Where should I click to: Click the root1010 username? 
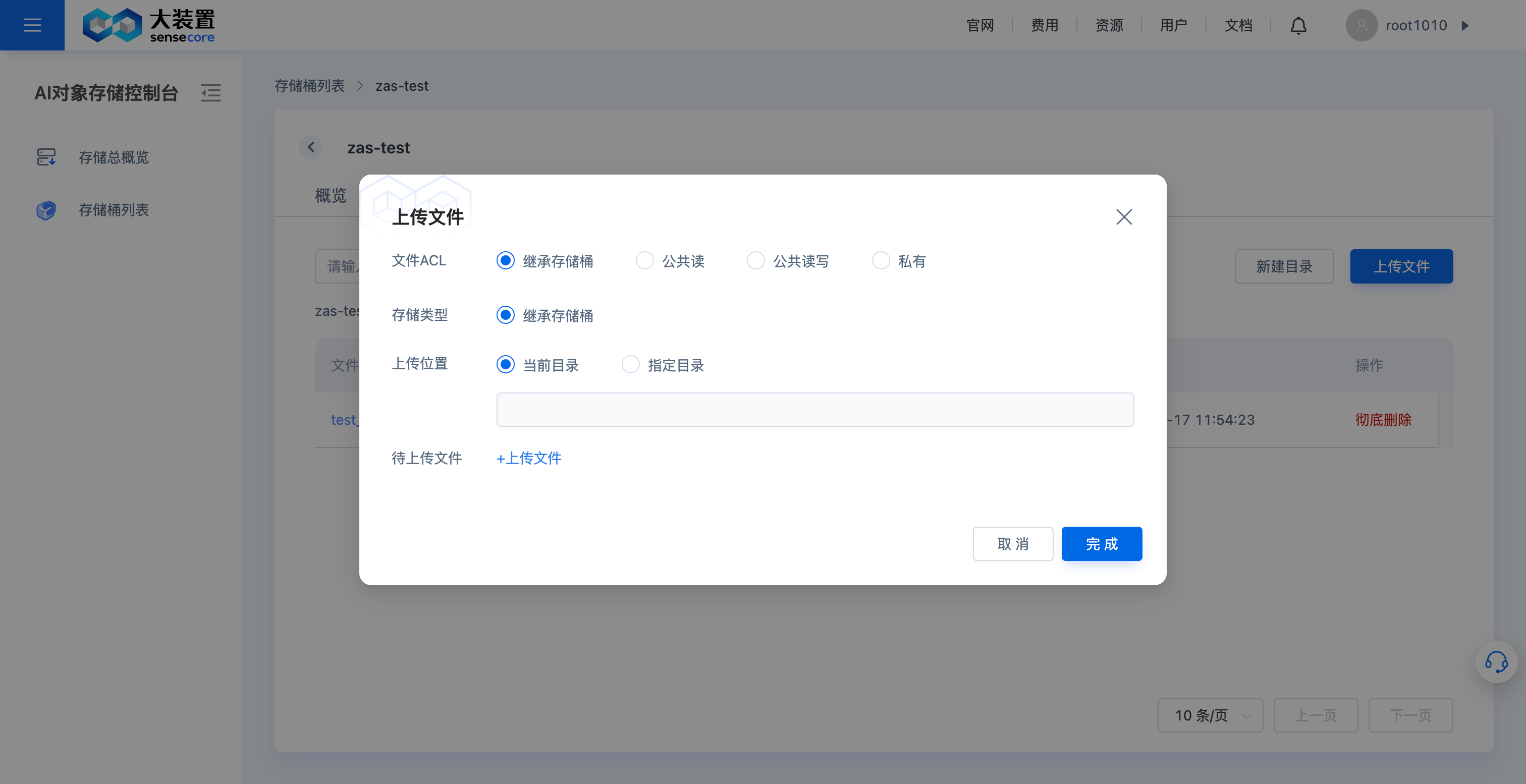1416,25
